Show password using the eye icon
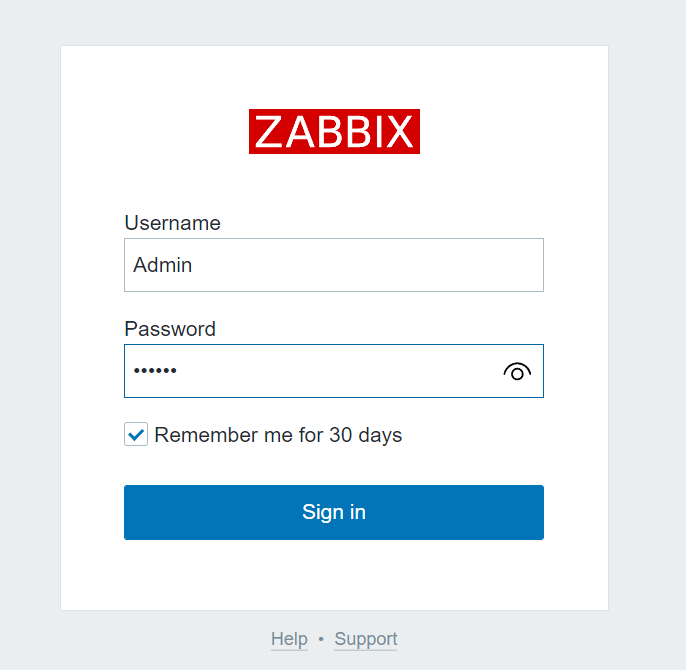Viewport: 686px width, 670px height. pos(517,372)
